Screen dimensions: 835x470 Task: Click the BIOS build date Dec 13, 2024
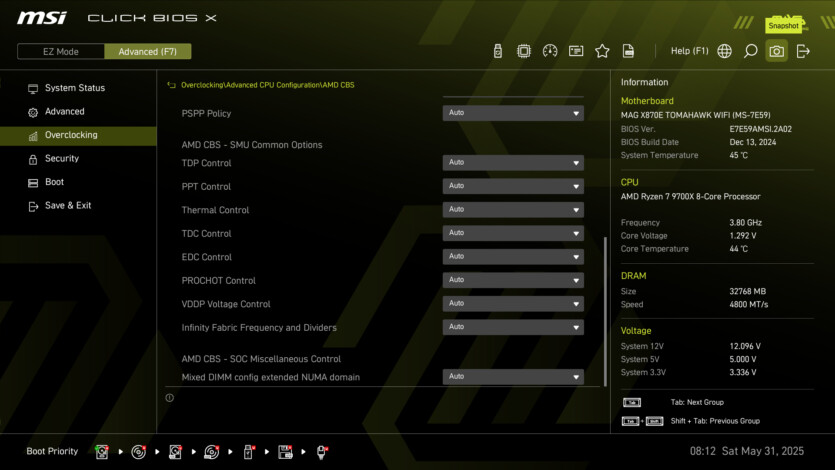click(752, 142)
